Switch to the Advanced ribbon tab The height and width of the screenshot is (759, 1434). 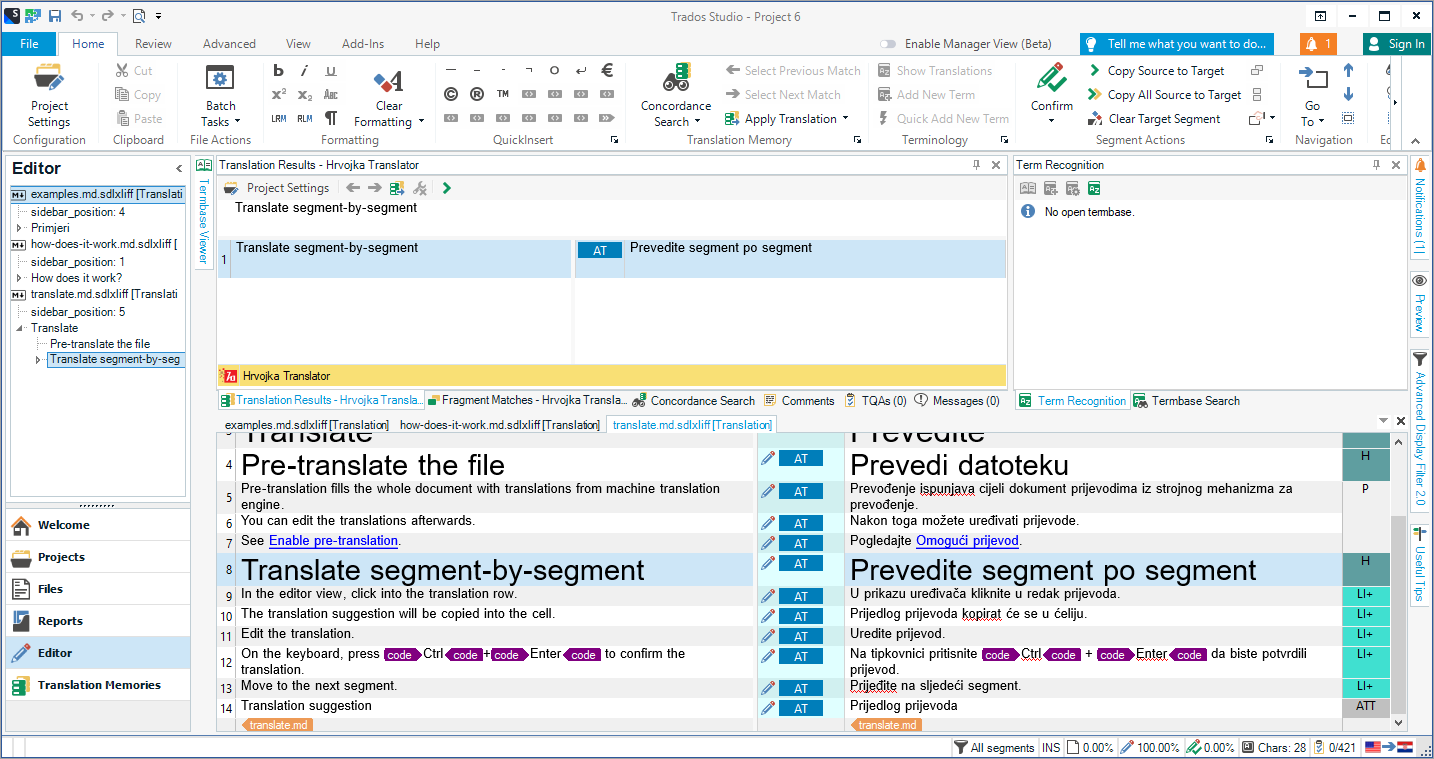pyautogui.click(x=229, y=44)
